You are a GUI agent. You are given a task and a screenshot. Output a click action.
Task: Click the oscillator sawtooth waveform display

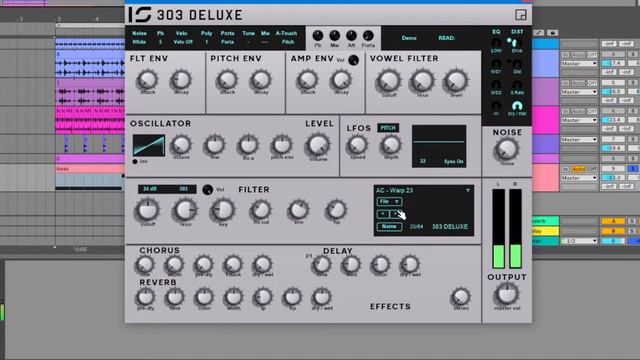coord(149,145)
